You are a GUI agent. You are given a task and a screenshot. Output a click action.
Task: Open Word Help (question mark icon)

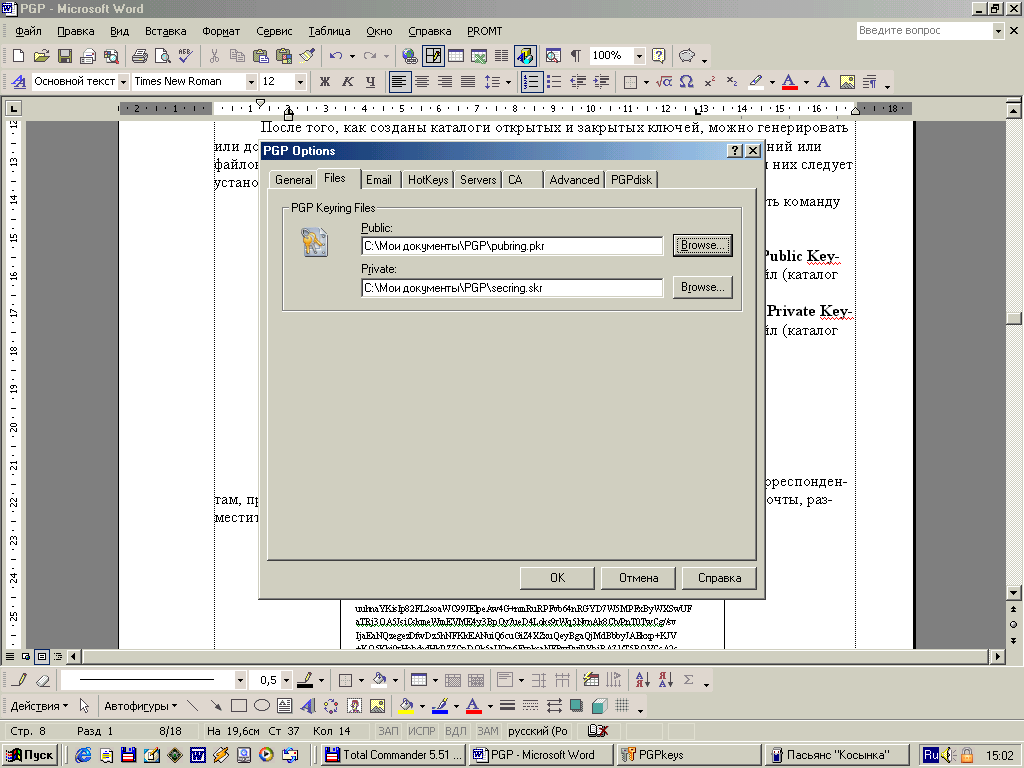(658, 56)
